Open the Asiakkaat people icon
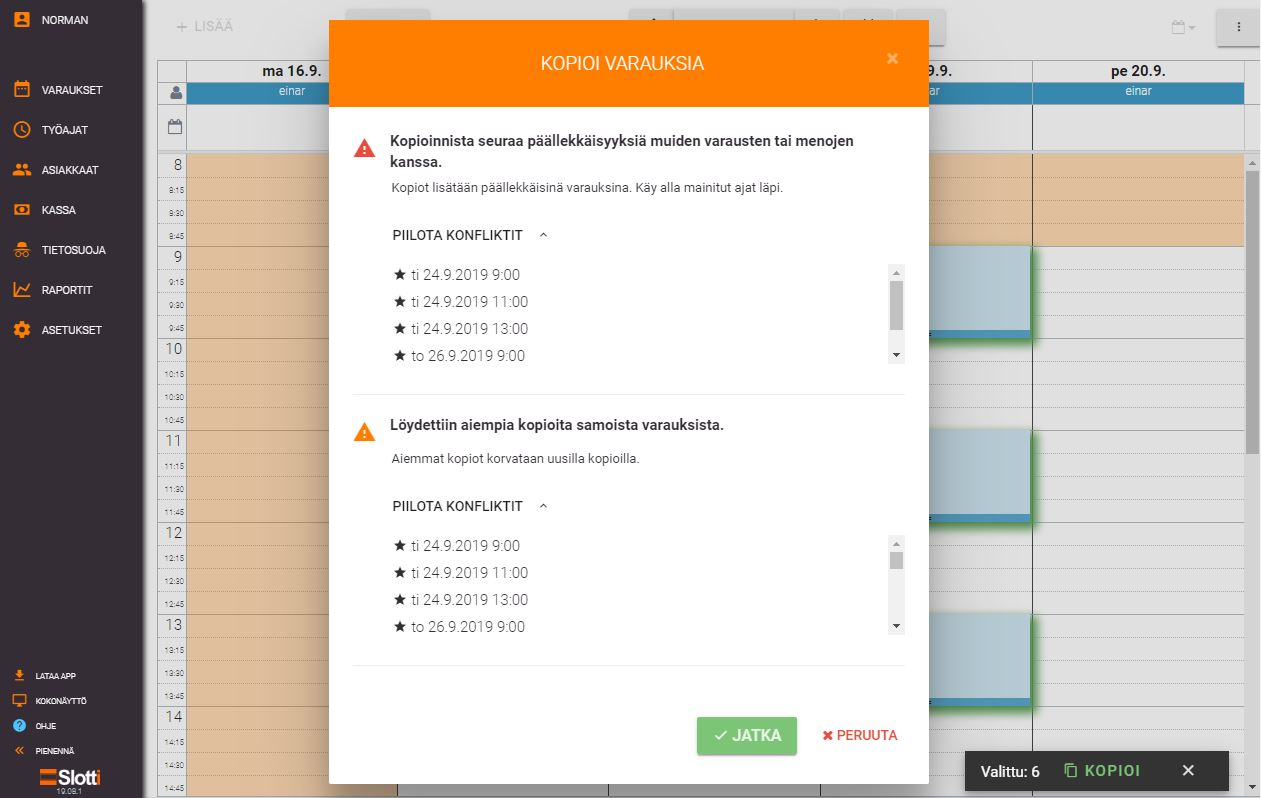The width and height of the screenshot is (1261, 798). [21, 170]
